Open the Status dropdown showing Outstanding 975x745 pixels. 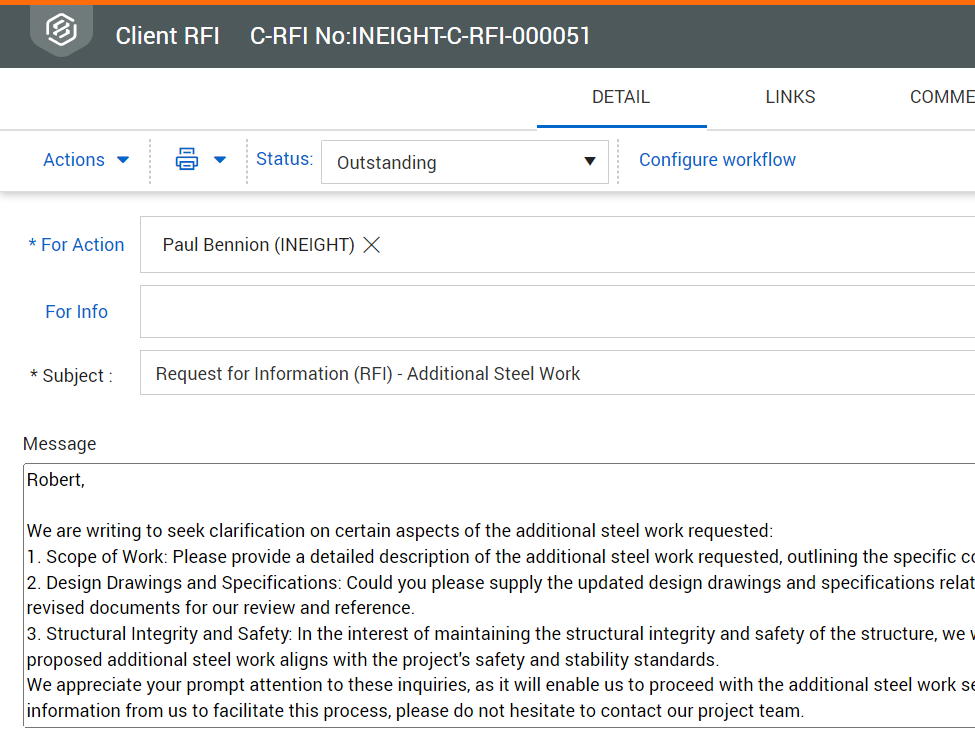click(464, 162)
